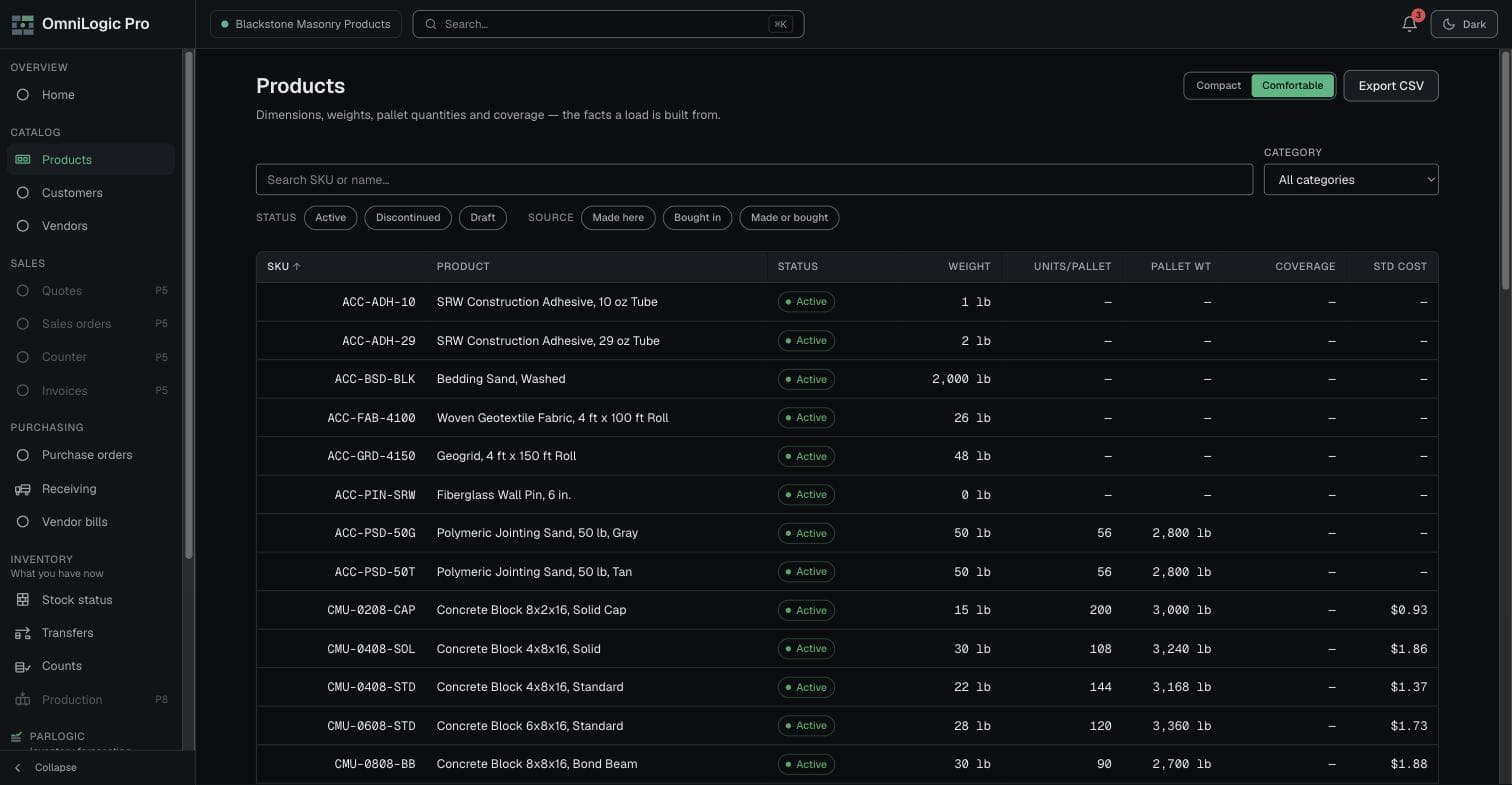
Task: Toggle the Active status filter
Action: [x=330, y=218]
